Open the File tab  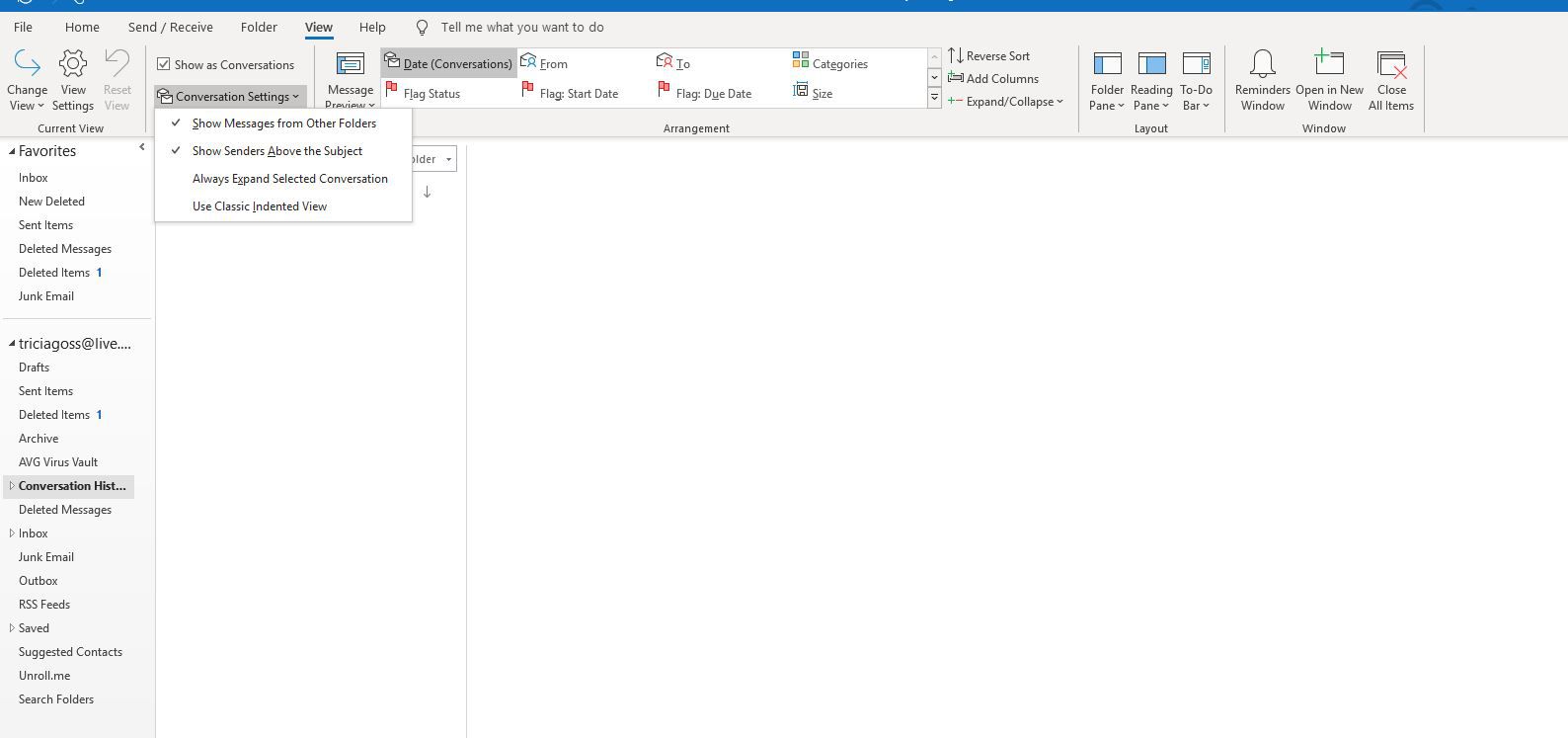tap(22, 28)
